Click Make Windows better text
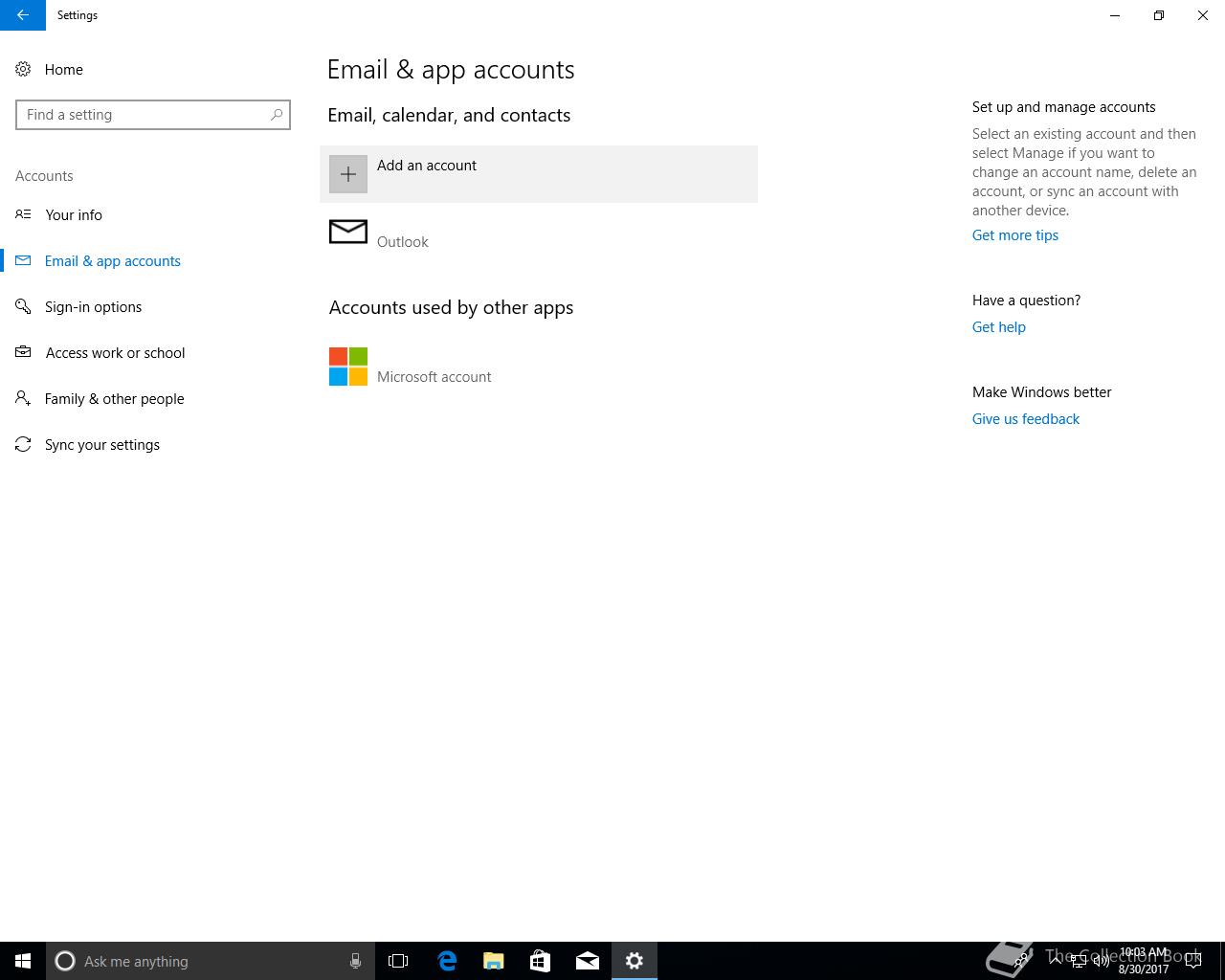1225x980 pixels. point(1042,392)
